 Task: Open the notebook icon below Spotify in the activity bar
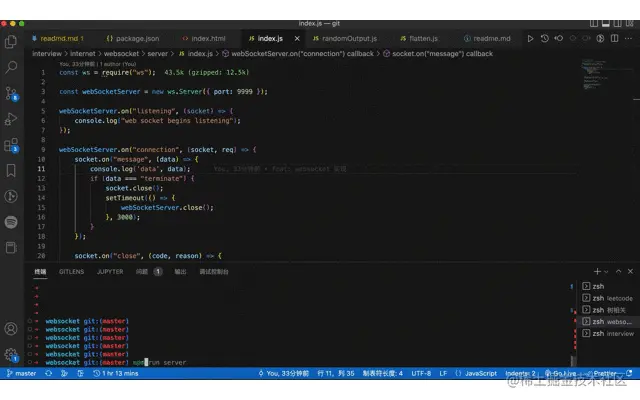pos(11,247)
